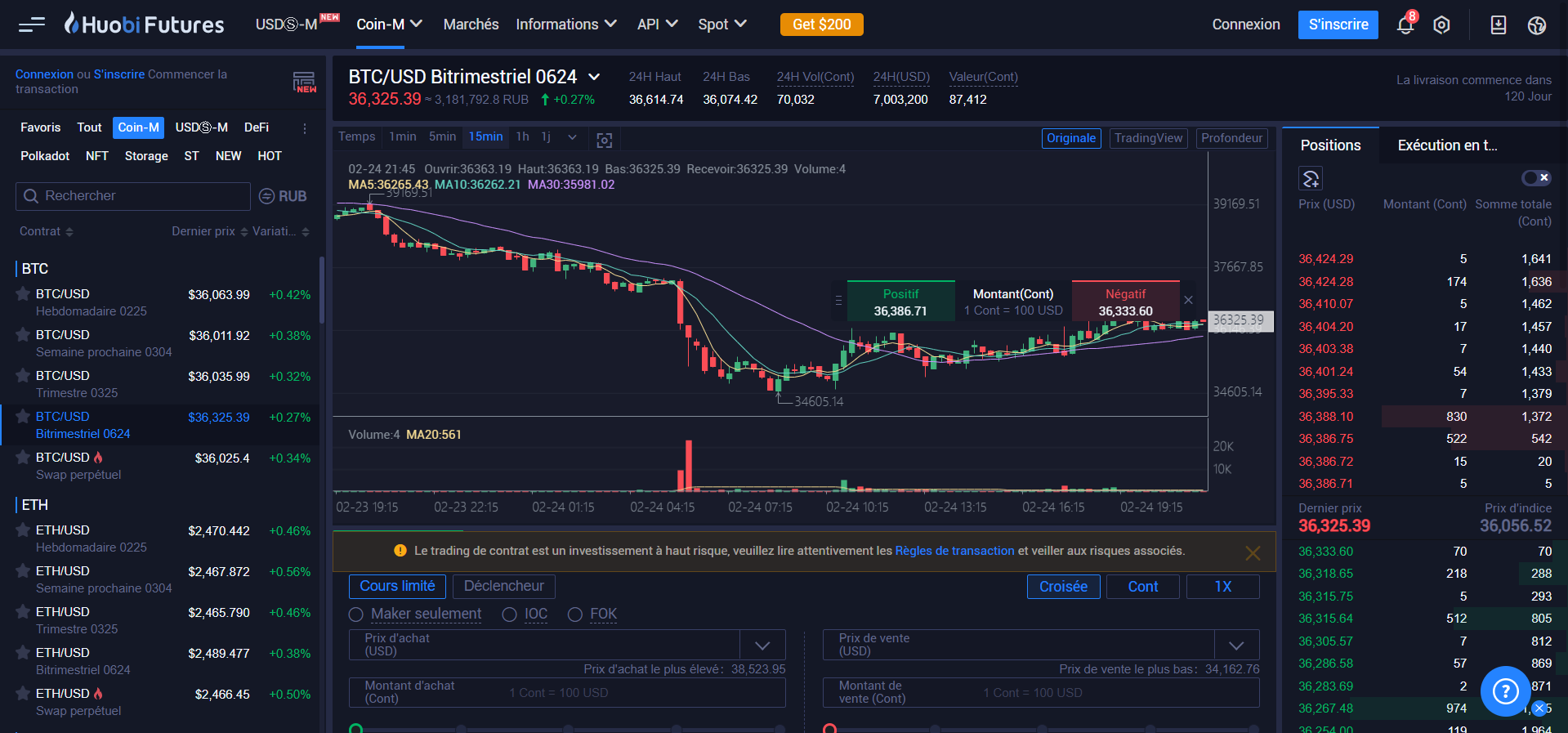Viewport: 1568px width, 733px height.
Task: Focus the Rechercher search field
Action: (133, 196)
